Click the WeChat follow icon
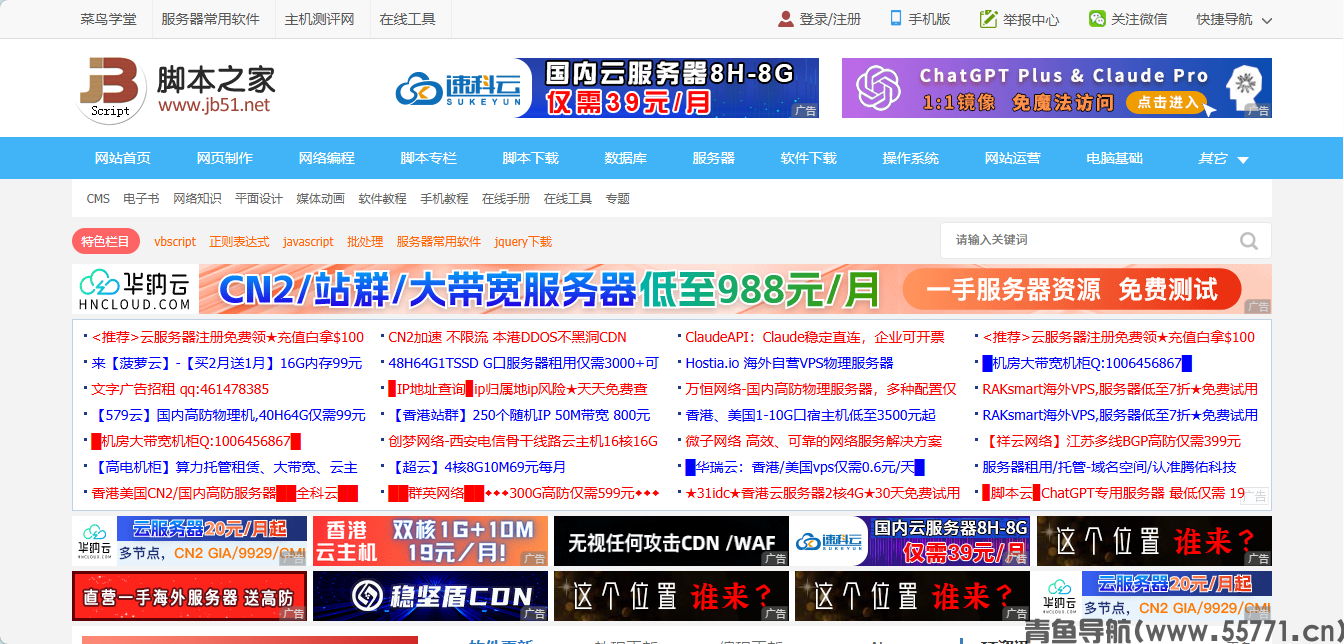Screen dimensions: 1344x644 [x=1097, y=19]
